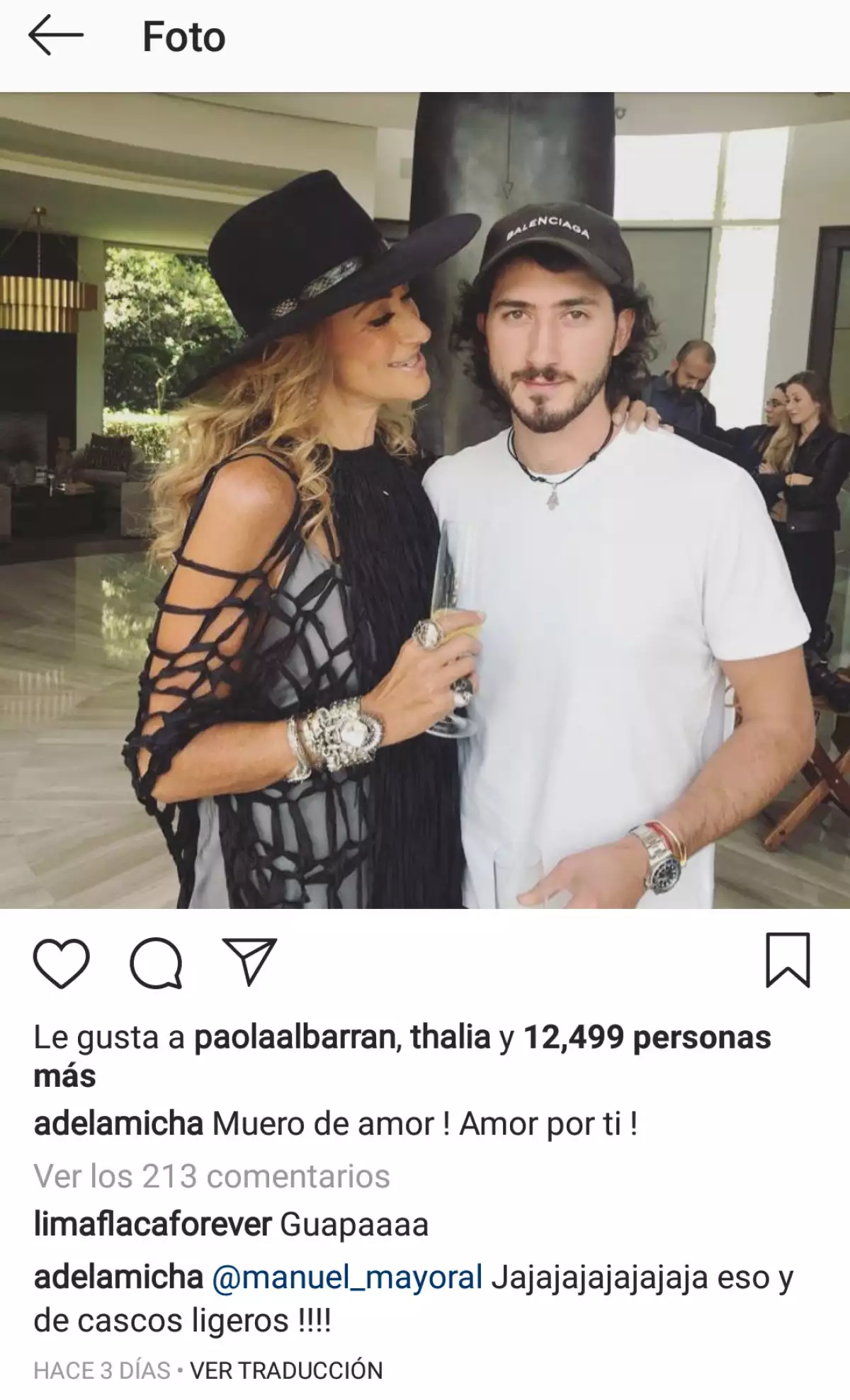Save the post using the bookmark icon

[x=788, y=961]
